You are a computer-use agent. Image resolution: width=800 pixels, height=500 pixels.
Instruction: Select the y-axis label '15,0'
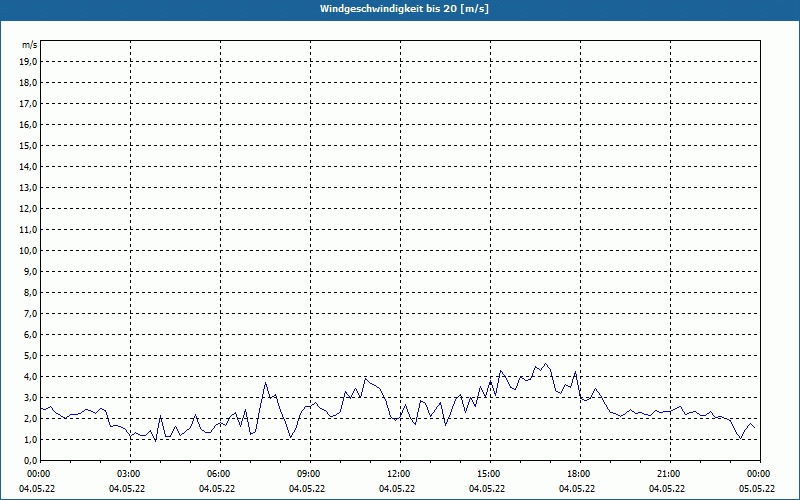pos(28,145)
